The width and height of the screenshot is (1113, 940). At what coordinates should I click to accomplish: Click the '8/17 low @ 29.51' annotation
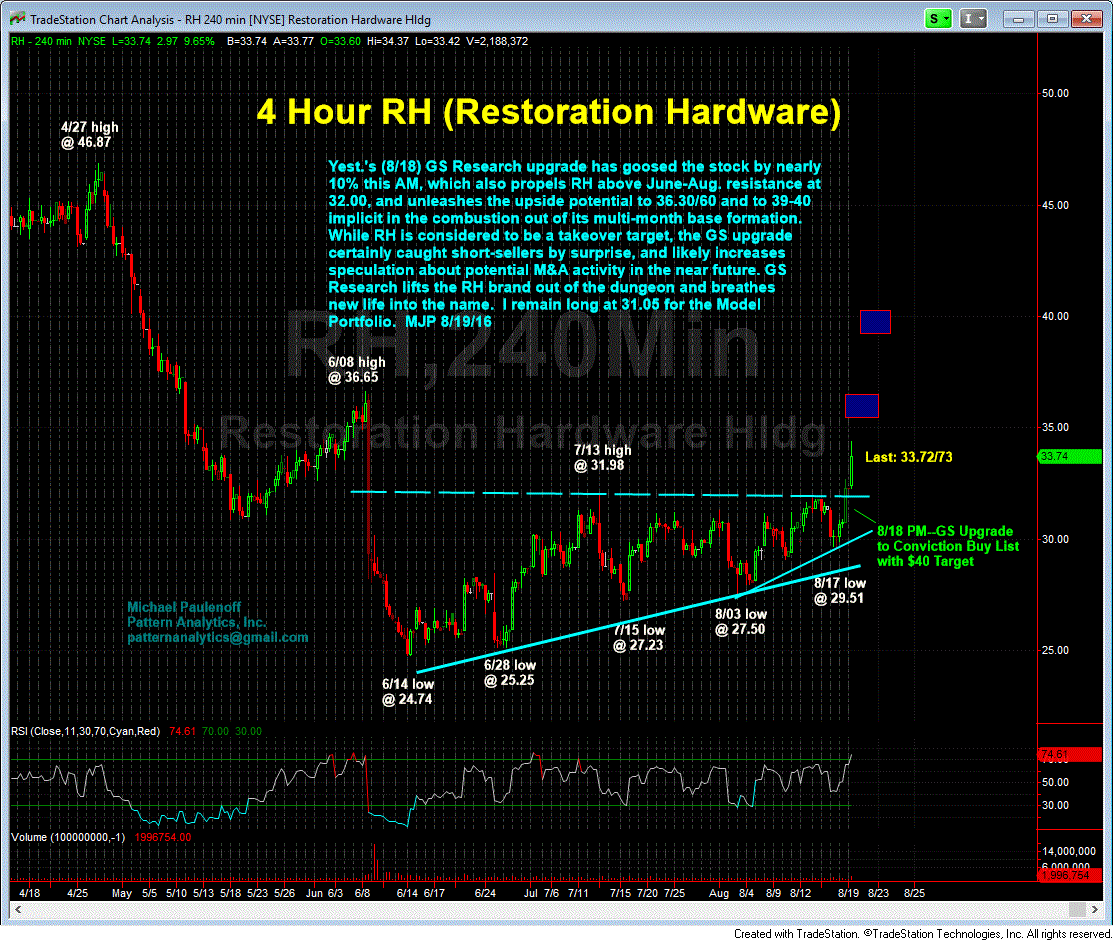[839, 591]
